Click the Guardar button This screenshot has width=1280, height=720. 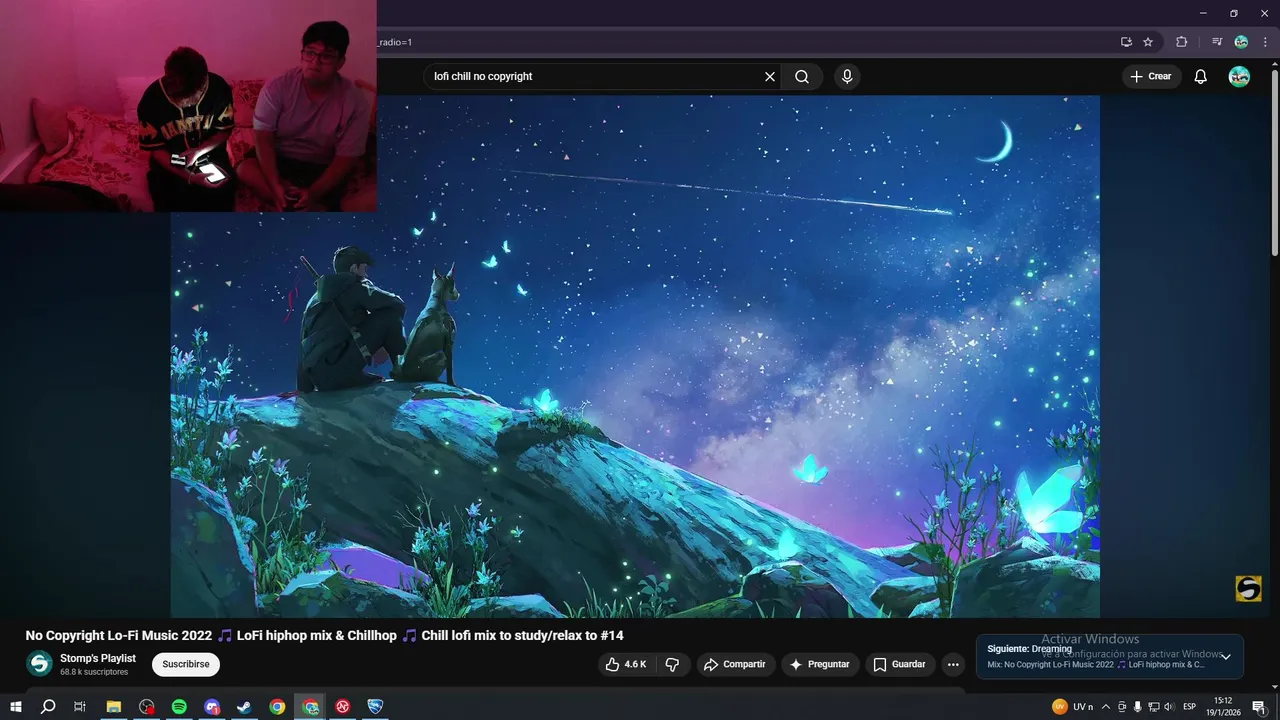(900, 664)
